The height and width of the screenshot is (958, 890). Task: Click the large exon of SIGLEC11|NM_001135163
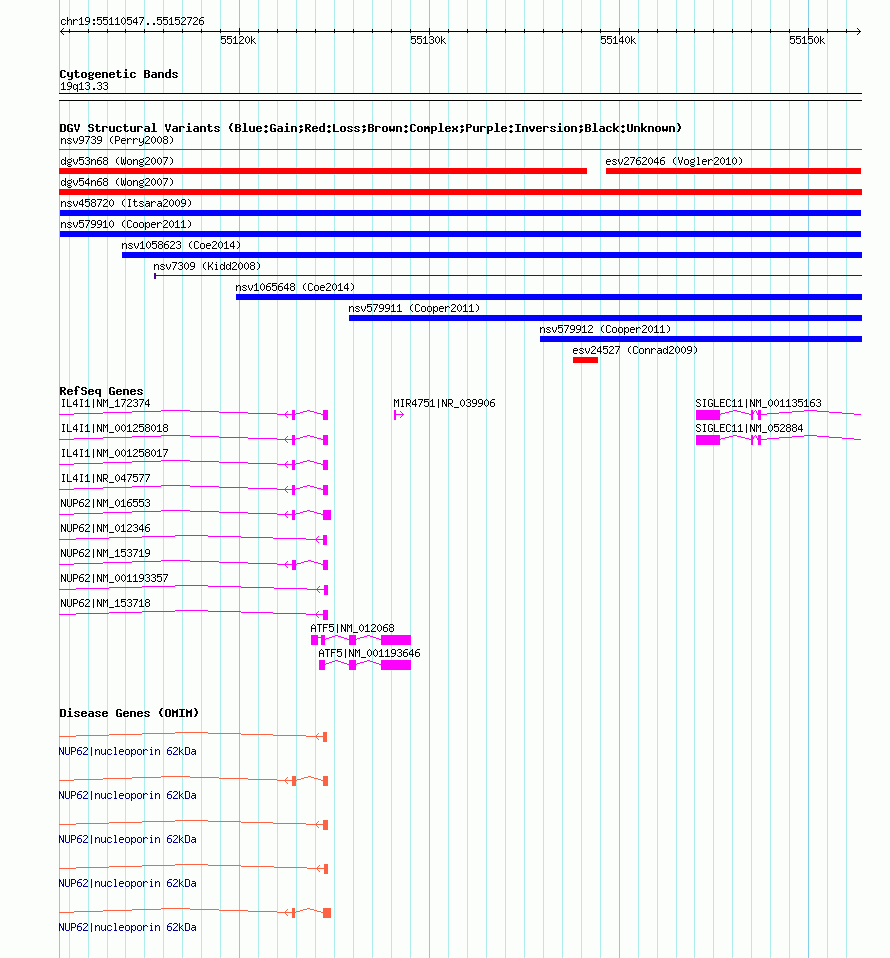pos(708,415)
